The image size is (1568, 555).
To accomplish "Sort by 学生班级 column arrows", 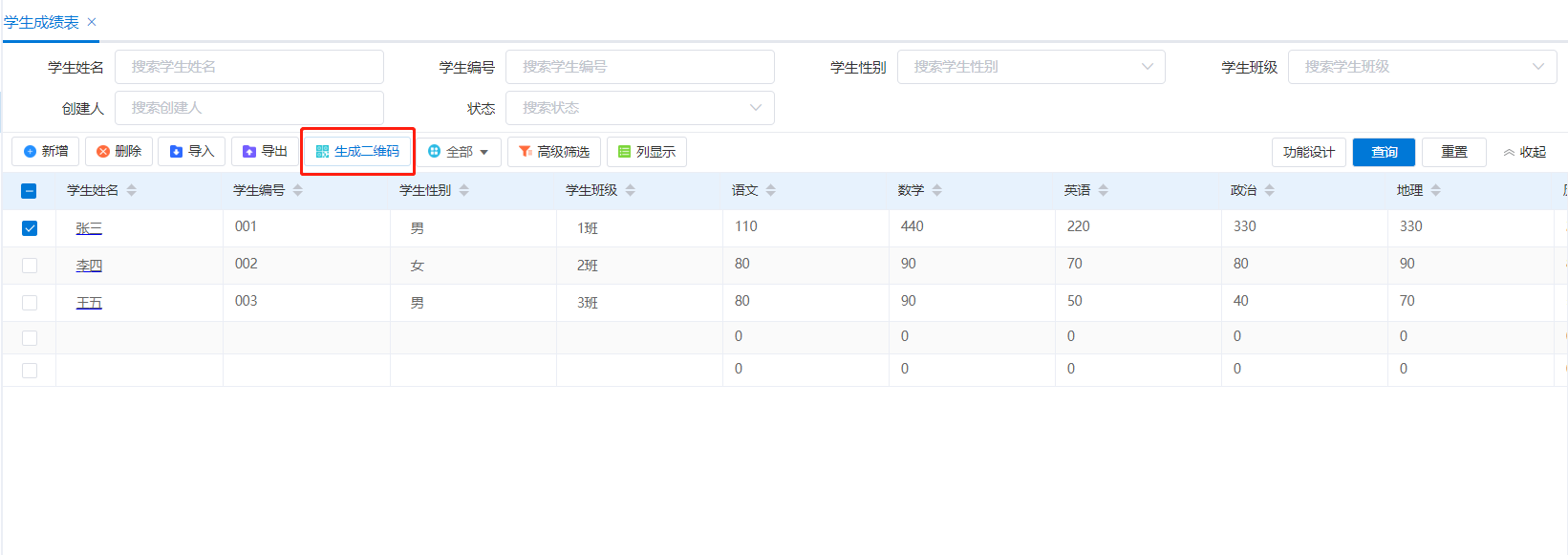I will coord(631,190).
